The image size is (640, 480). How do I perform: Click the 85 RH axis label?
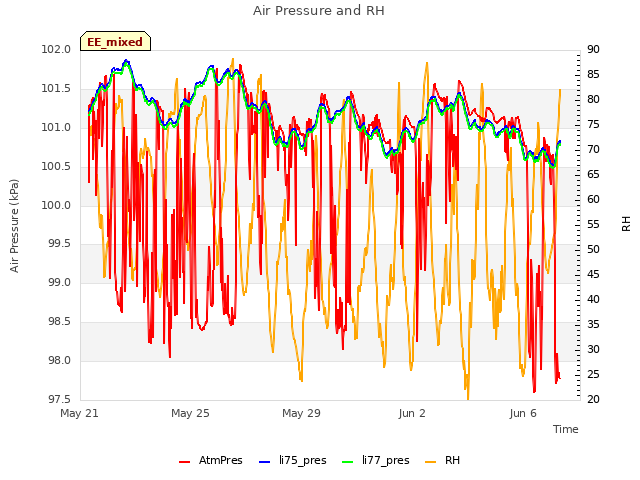point(593,75)
